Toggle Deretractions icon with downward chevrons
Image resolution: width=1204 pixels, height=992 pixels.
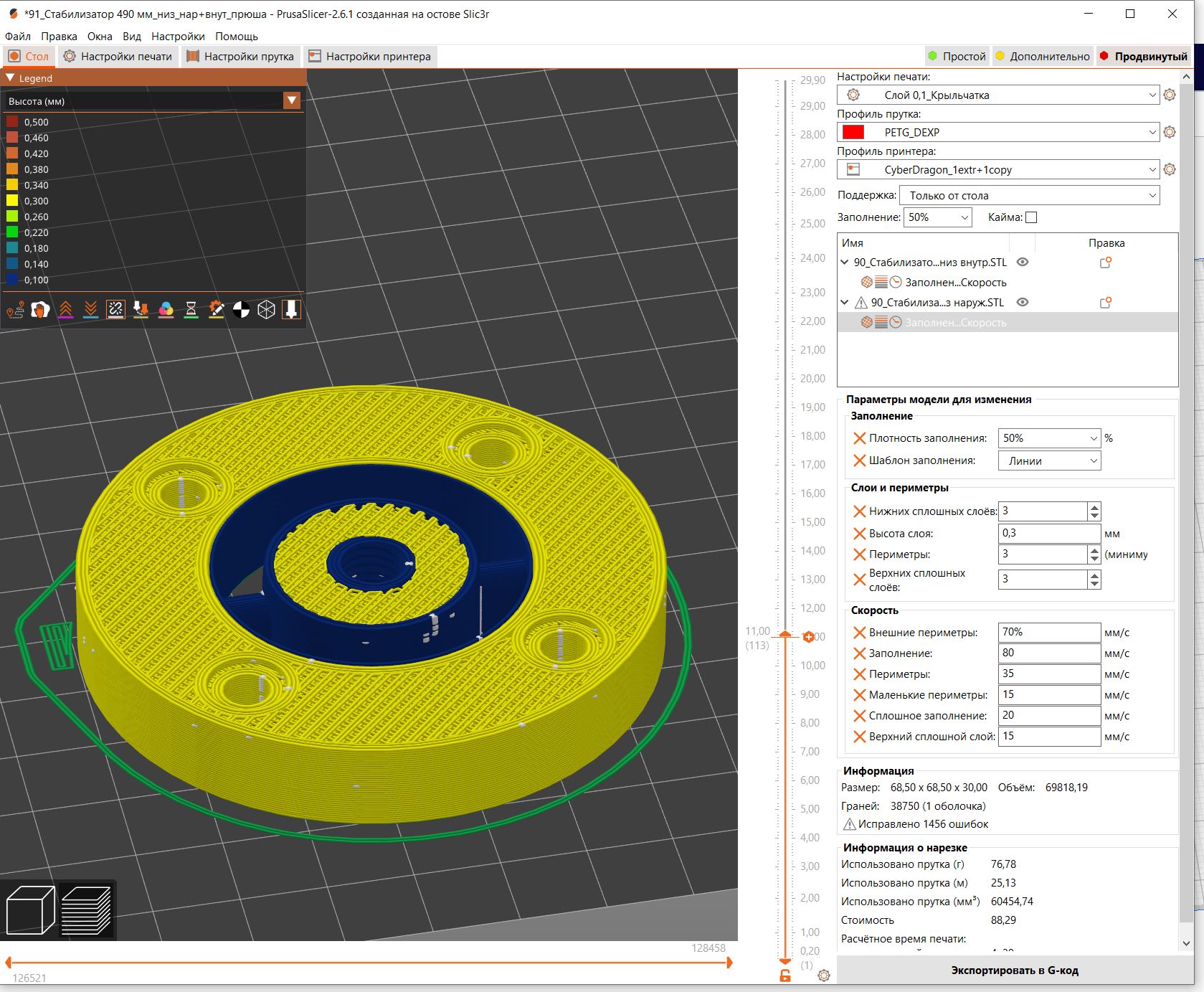click(90, 310)
